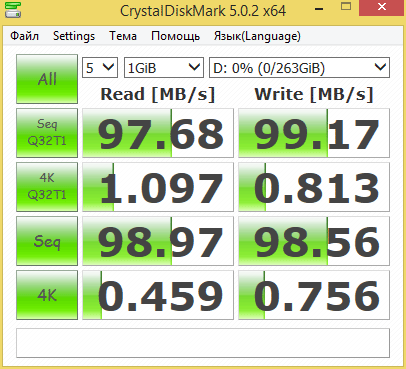
Task: Start the Seq test
Action: [x=47, y=241]
